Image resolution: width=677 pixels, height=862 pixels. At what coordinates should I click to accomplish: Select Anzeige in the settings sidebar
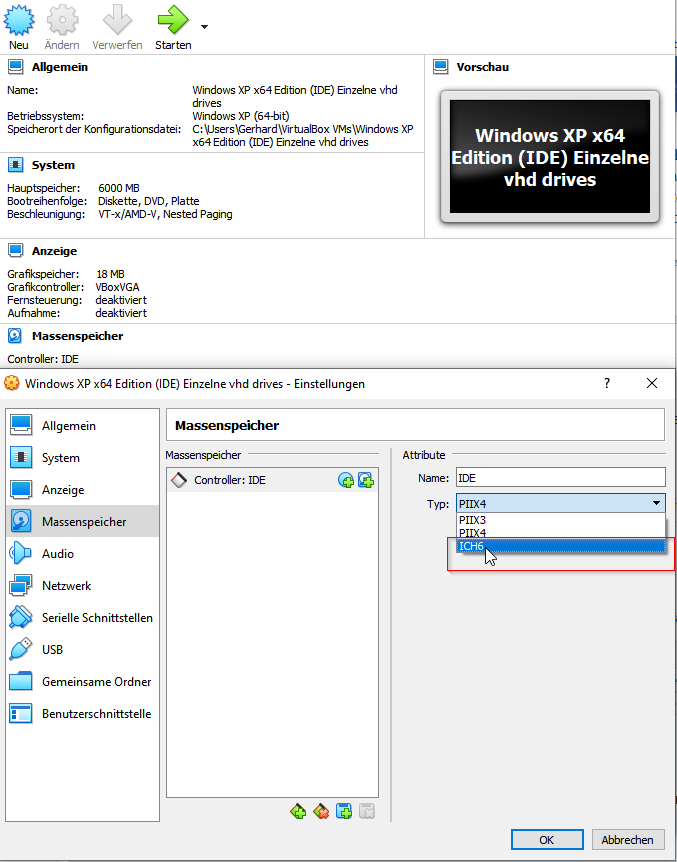(82, 489)
